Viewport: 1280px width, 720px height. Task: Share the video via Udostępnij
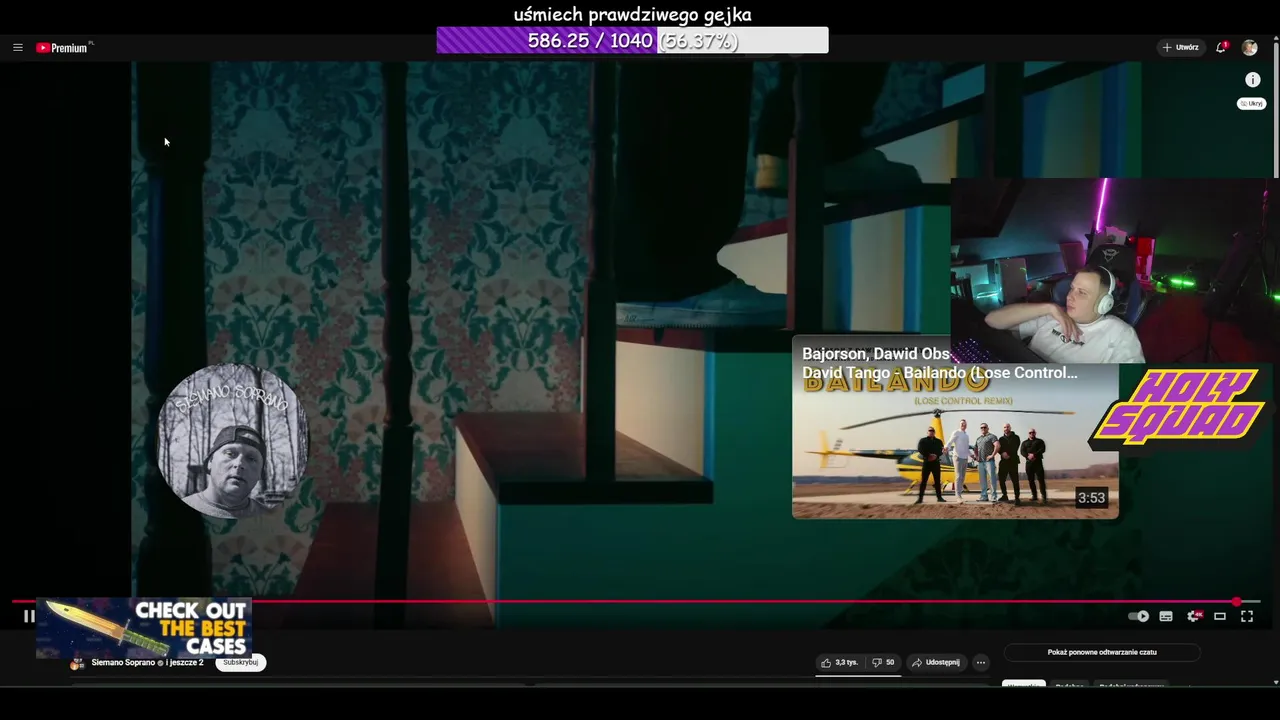(x=936, y=662)
